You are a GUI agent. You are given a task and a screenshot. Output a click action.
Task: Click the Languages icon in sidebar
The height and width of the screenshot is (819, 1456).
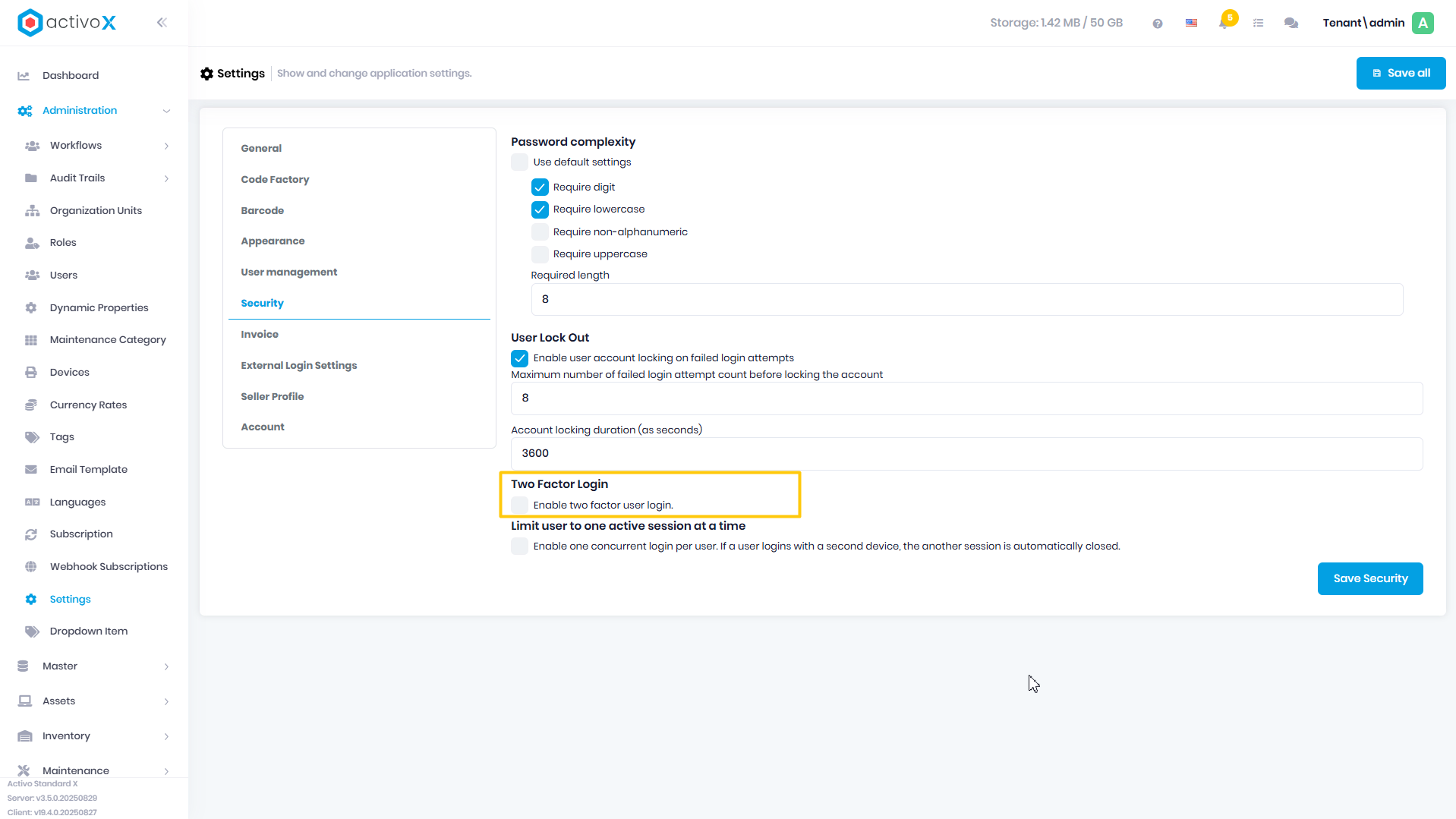point(32,502)
